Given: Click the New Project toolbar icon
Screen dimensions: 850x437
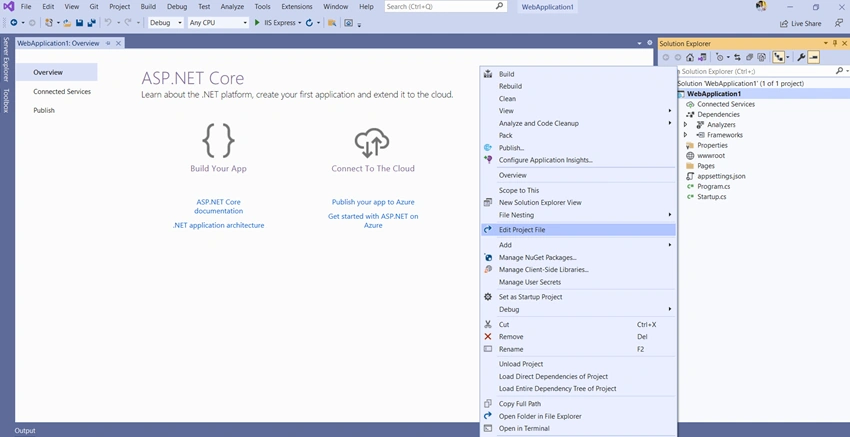Looking at the screenshot, I should point(49,23).
